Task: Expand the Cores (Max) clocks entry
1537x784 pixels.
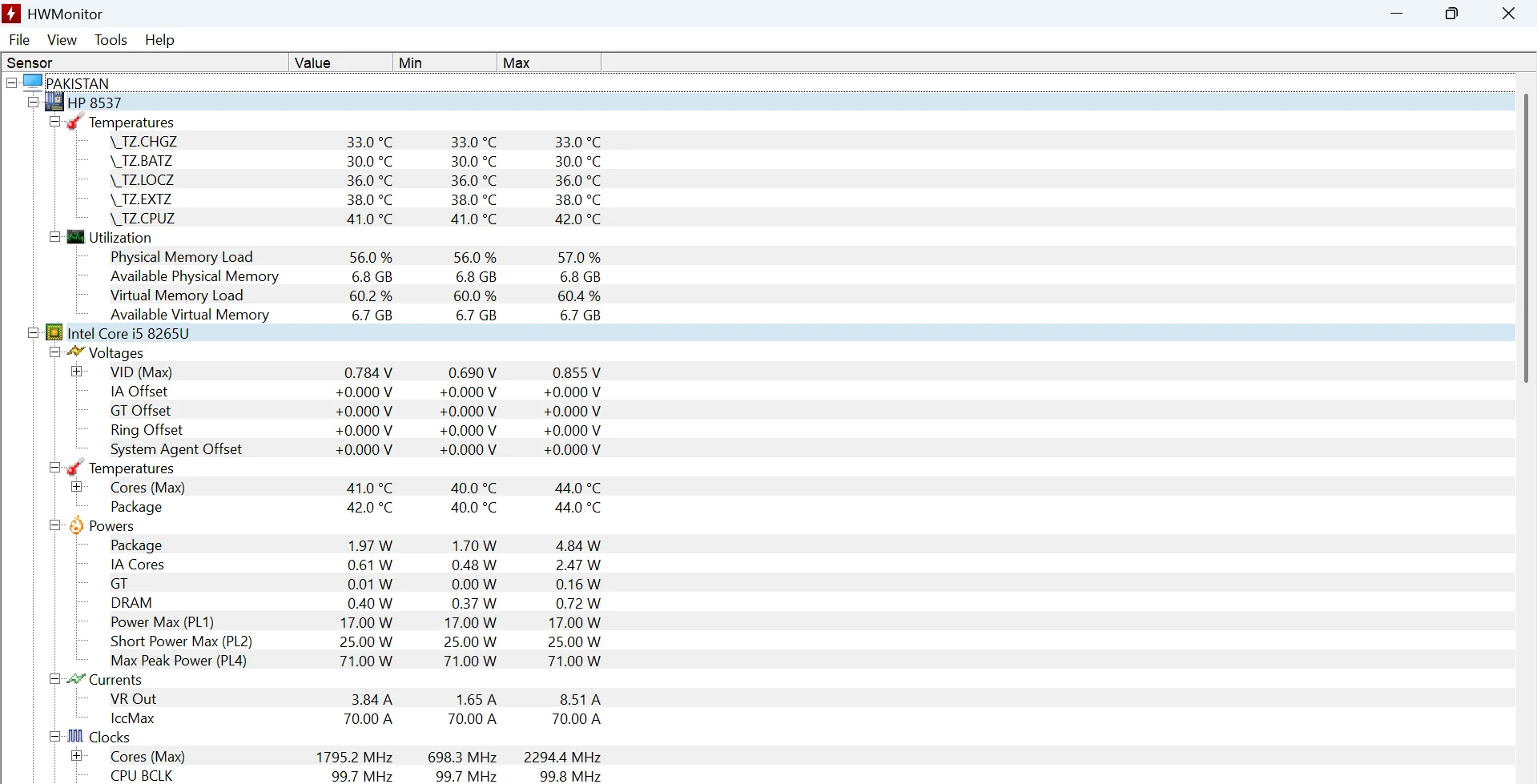Action: (76, 755)
